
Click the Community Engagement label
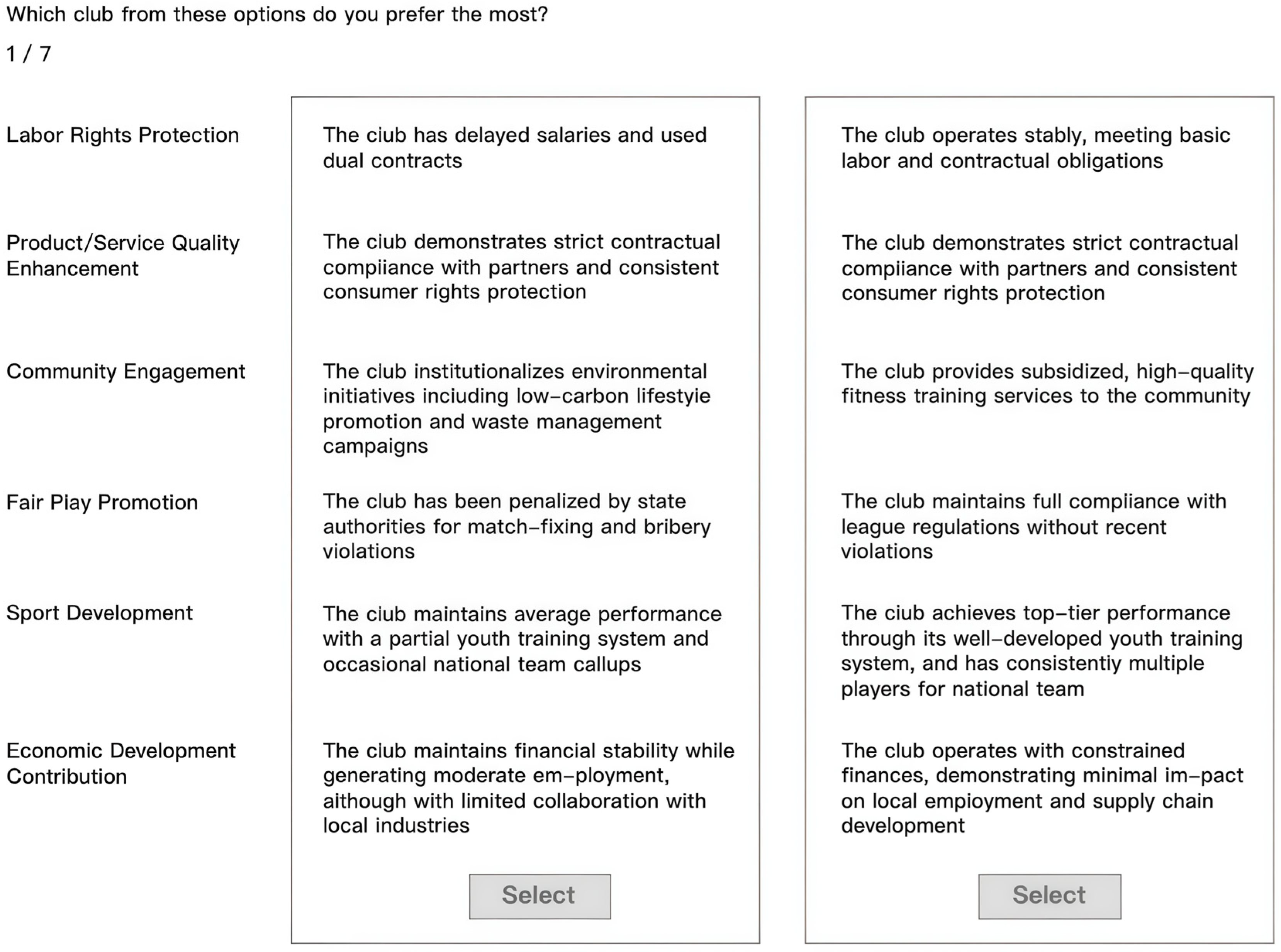click(126, 371)
